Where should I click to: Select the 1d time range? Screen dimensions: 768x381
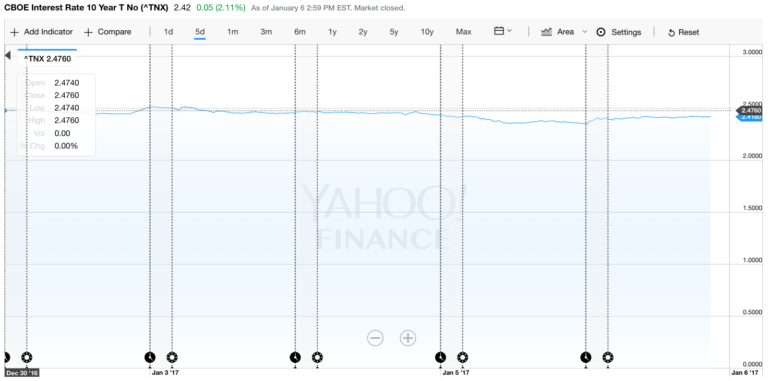tap(168, 32)
